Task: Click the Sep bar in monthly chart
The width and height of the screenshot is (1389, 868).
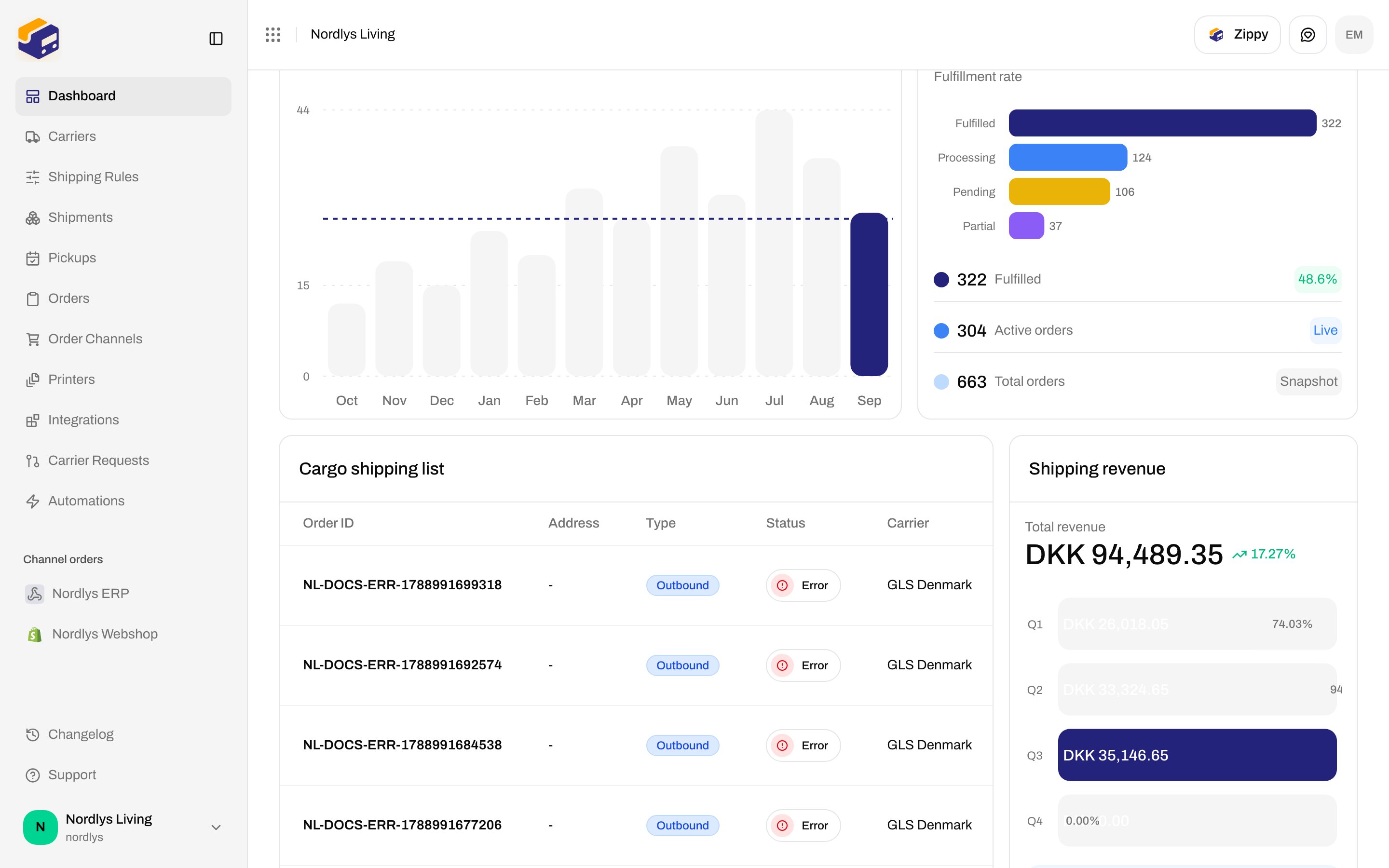Action: pos(869,295)
